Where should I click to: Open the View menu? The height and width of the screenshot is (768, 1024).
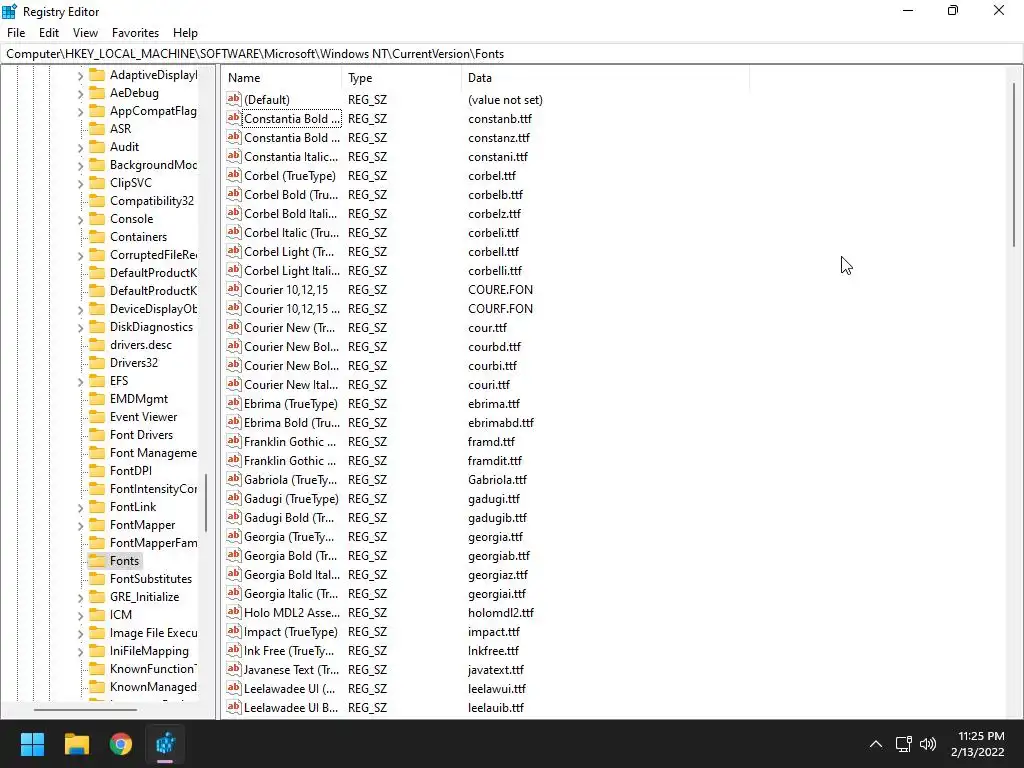pos(85,33)
